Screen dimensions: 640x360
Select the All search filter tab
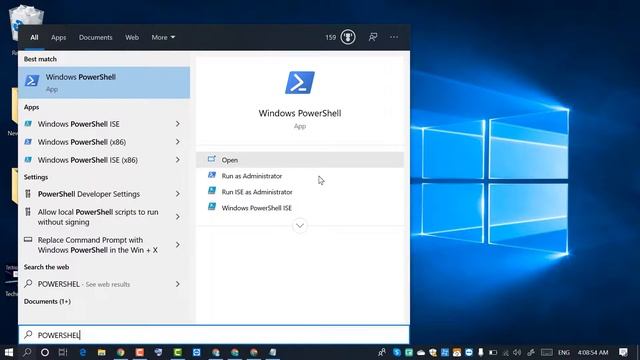click(34, 37)
